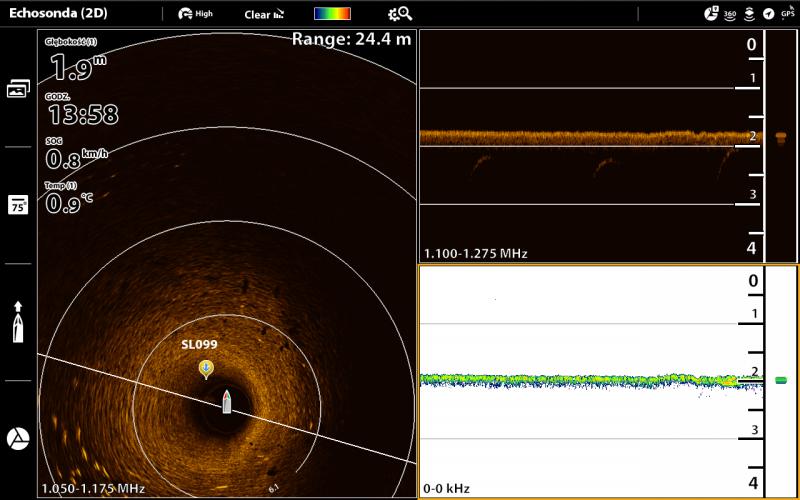Click the GPS status icon

tap(787, 14)
